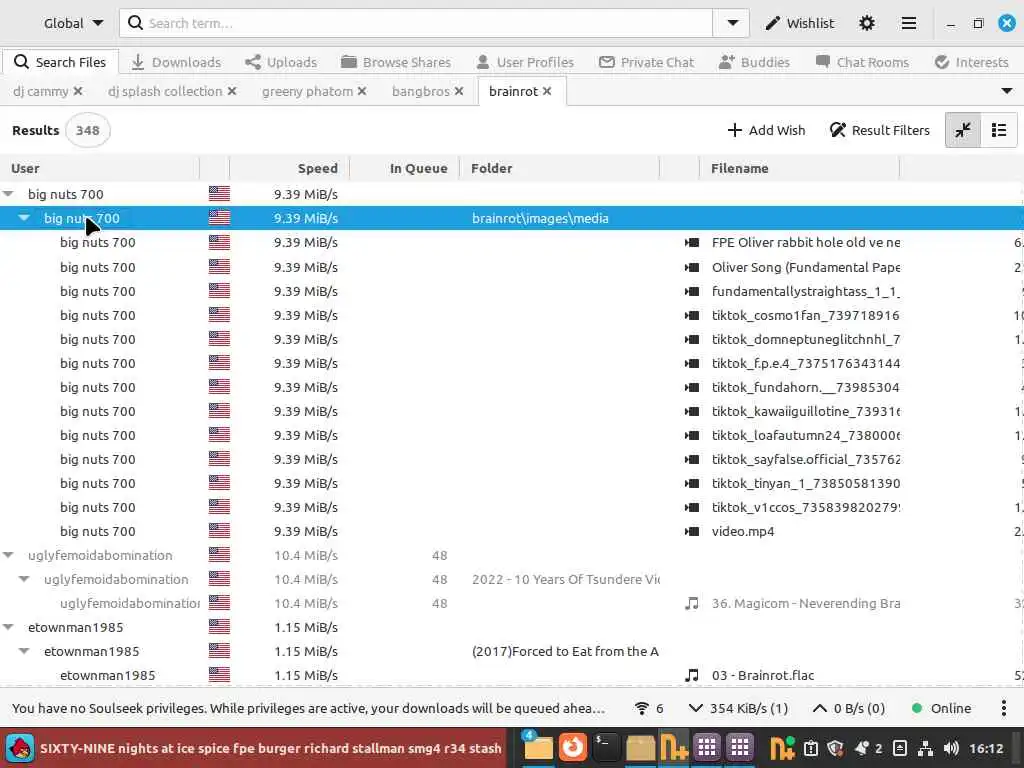Switch to the Browse Shares tab
This screenshot has width=1024, height=768.
[x=396, y=62]
